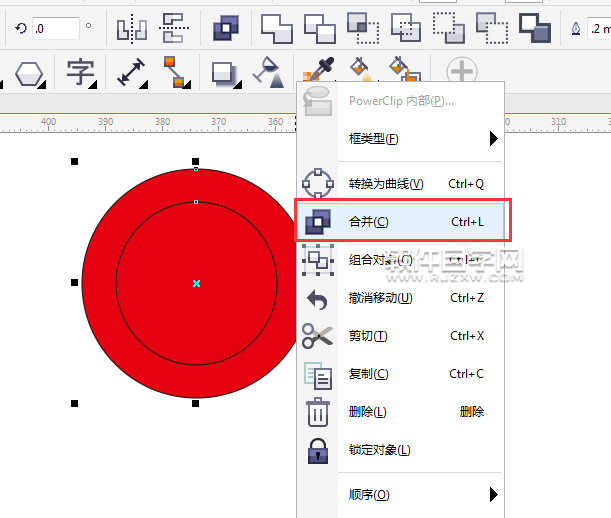Select the Transparency tool
The width and height of the screenshot is (611, 518).
pyautogui.click(x=268, y=72)
